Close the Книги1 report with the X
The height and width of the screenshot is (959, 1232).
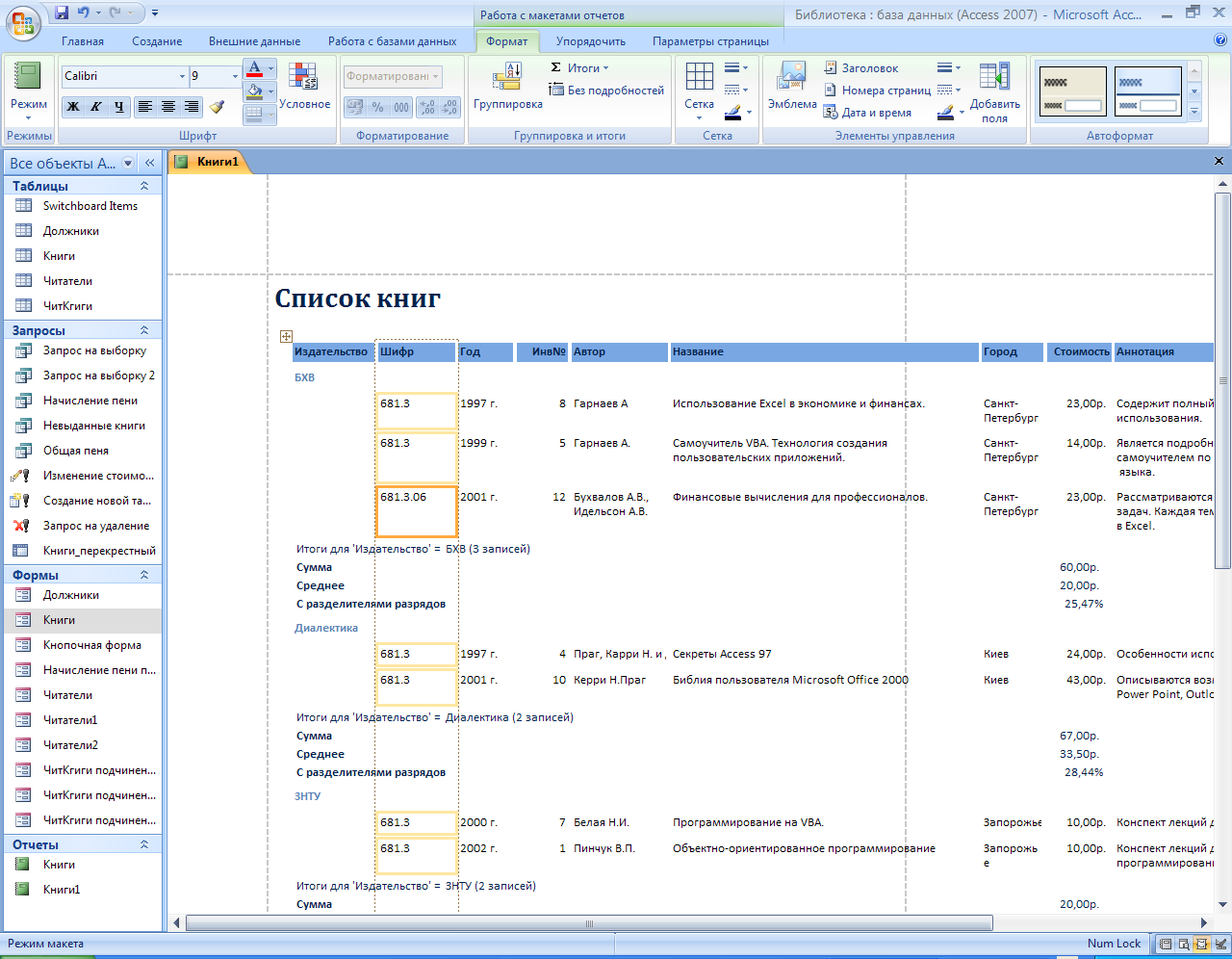point(1219,161)
